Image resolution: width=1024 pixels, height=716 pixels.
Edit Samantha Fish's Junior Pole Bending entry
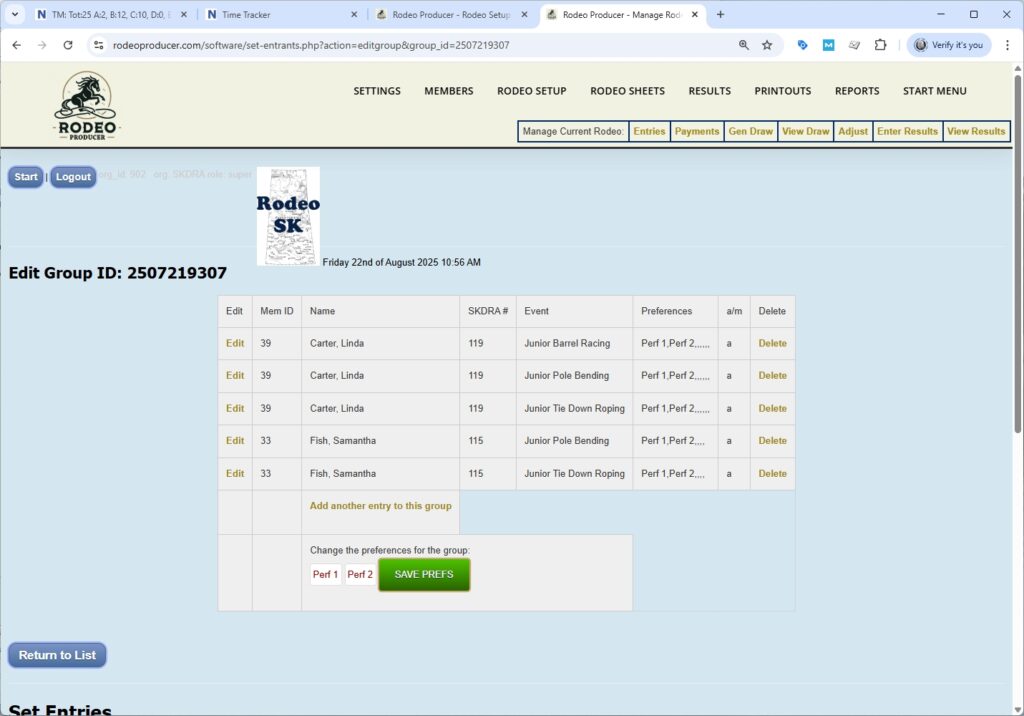coord(235,441)
